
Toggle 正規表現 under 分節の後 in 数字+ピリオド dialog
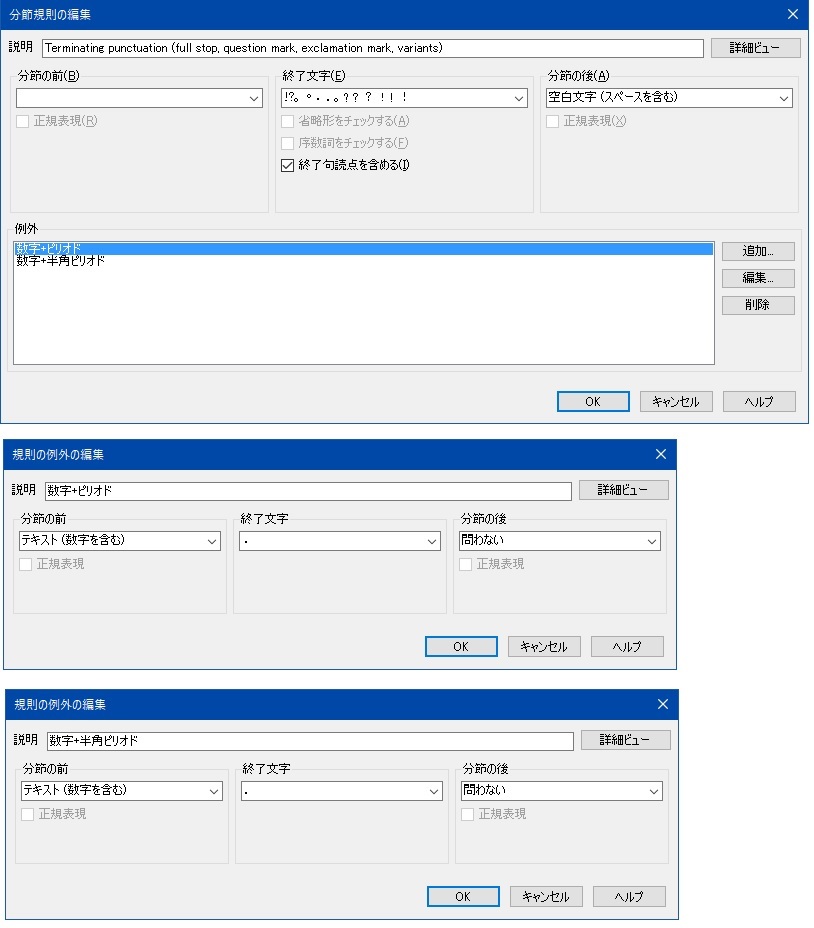pyautogui.click(x=465, y=564)
